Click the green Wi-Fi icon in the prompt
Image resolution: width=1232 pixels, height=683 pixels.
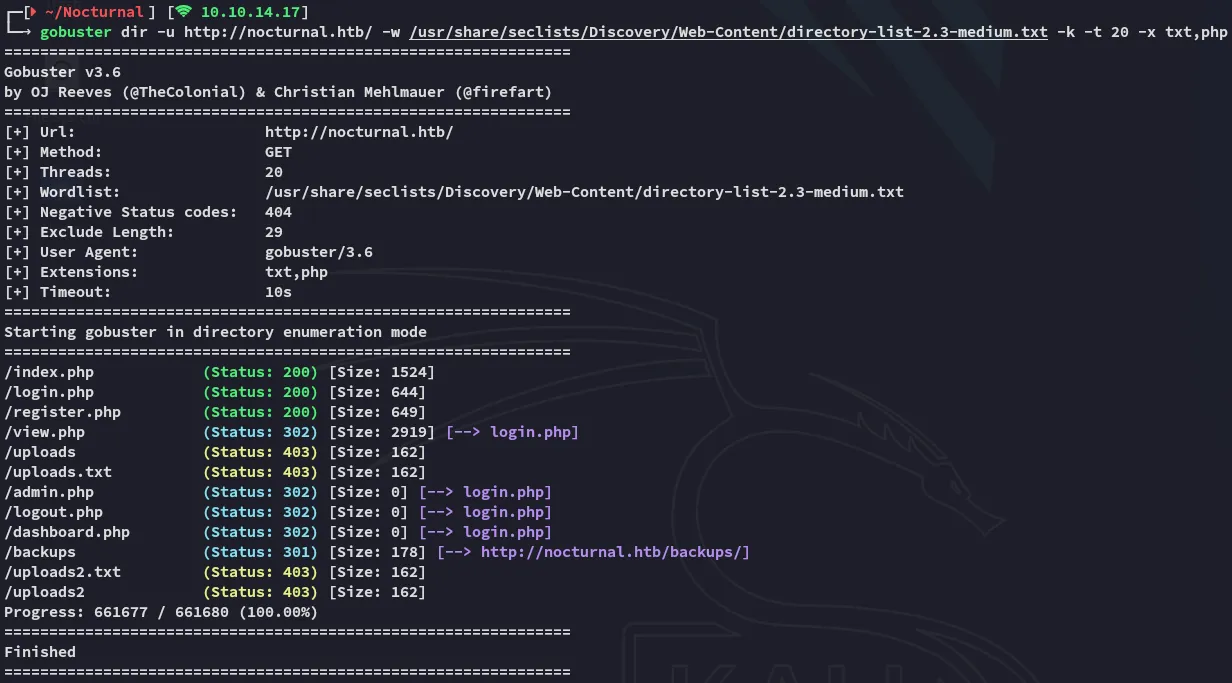pos(183,12)
